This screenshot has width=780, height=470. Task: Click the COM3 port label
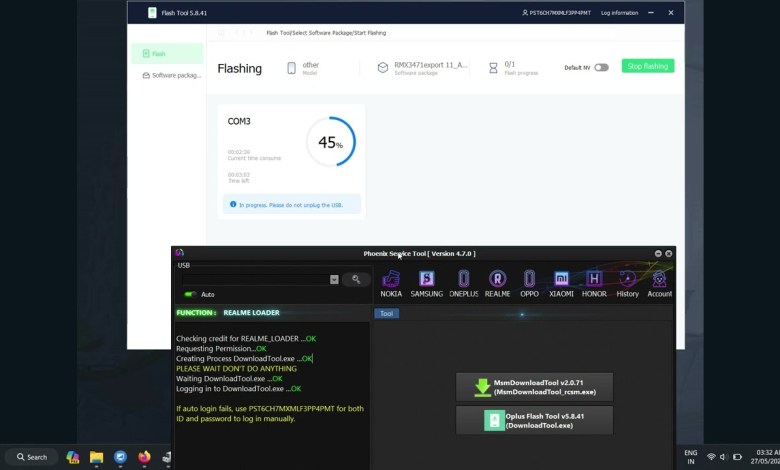(x=239, y=121)
